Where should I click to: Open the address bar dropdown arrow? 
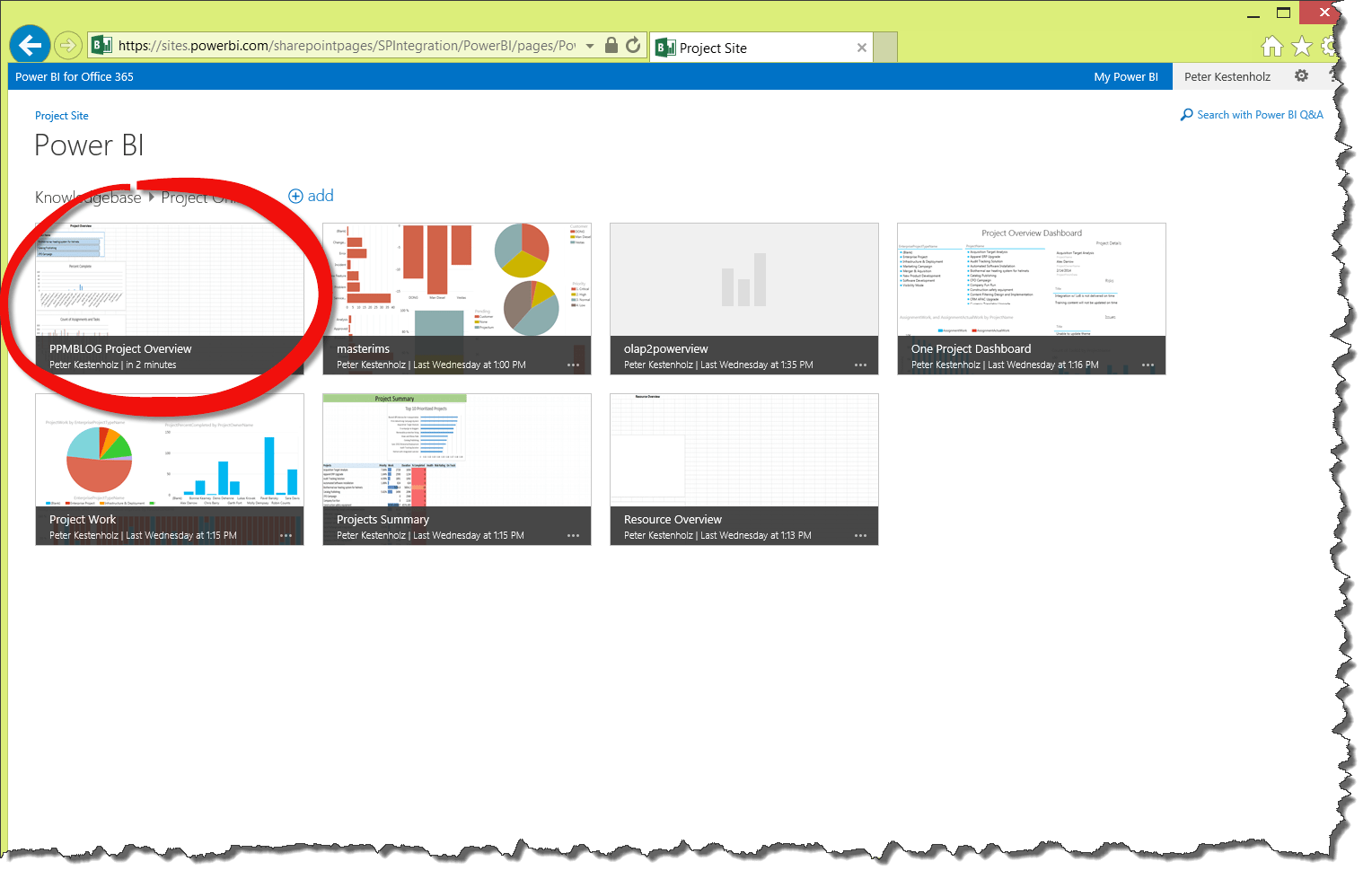590,46
